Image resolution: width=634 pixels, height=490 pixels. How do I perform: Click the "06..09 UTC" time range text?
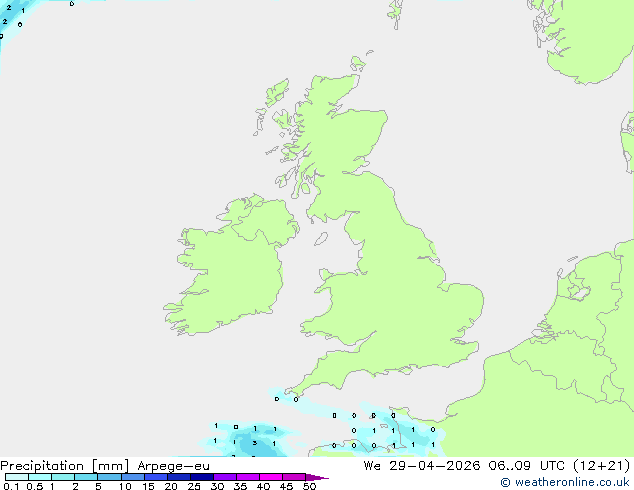(x=526, y=466)
